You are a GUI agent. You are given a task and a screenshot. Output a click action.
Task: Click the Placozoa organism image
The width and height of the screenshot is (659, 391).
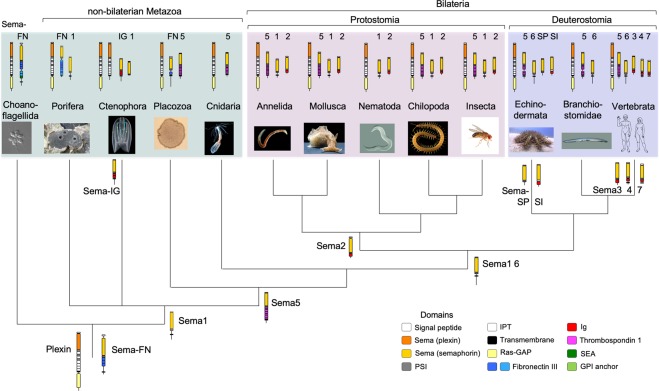171,134
